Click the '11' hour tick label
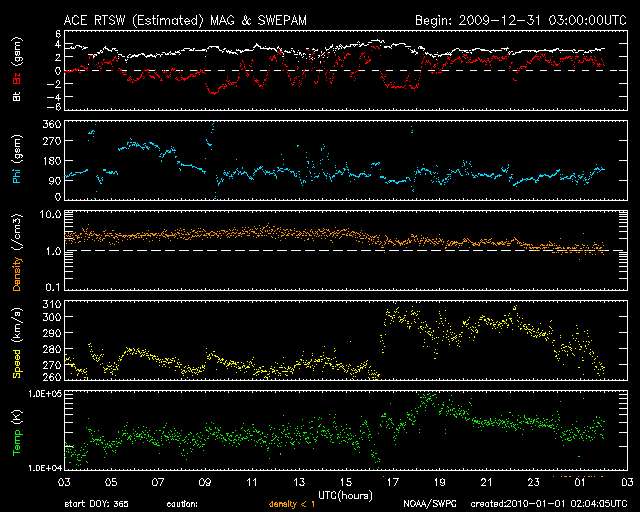640x512 pixels. (x=252, y=482)
